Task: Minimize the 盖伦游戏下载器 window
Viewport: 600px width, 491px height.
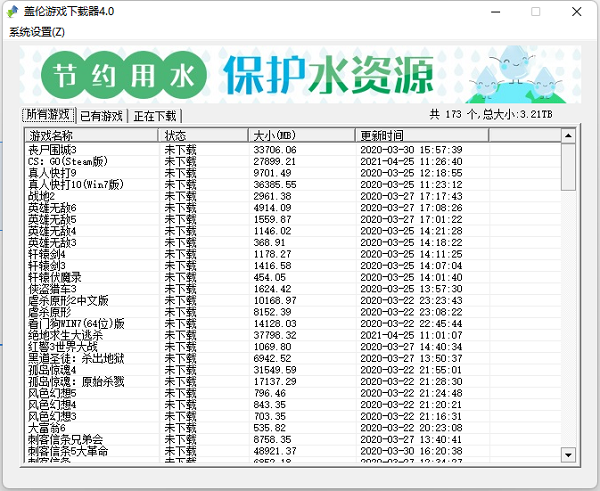Action: [x=496, y=12]
